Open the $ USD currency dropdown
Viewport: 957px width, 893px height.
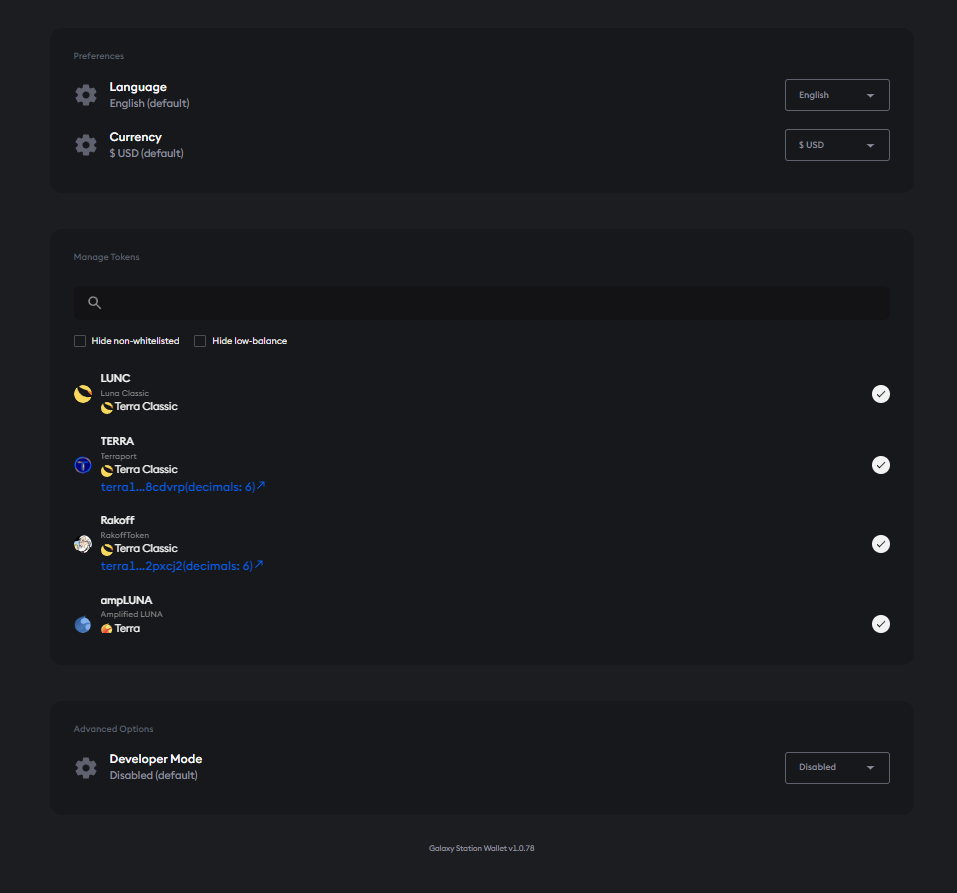(x=837, y=145)
